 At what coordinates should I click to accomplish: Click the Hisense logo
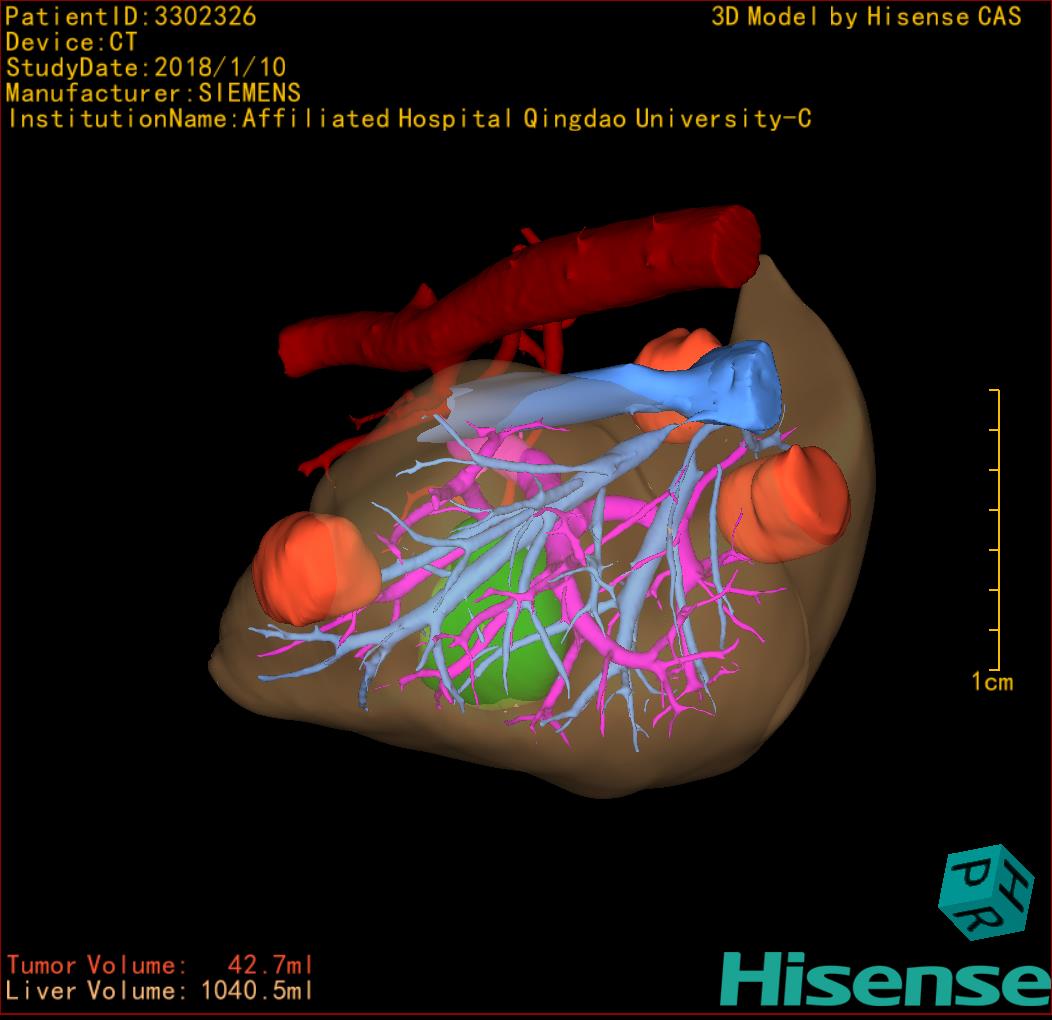[x=886, y=979]
